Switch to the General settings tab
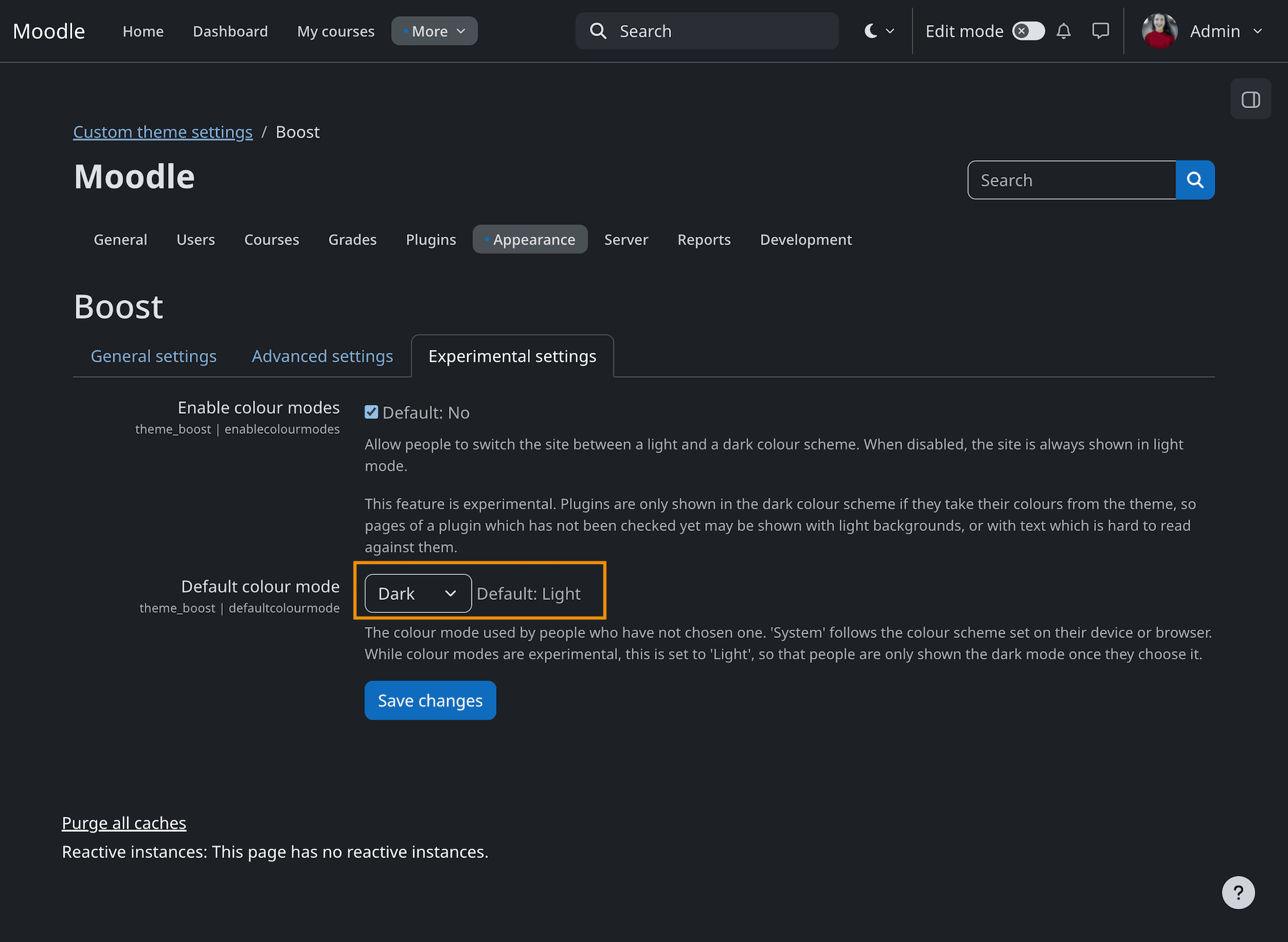Image resolution: width=1288 pixels, height=942 pixels. tap(154, 356)
